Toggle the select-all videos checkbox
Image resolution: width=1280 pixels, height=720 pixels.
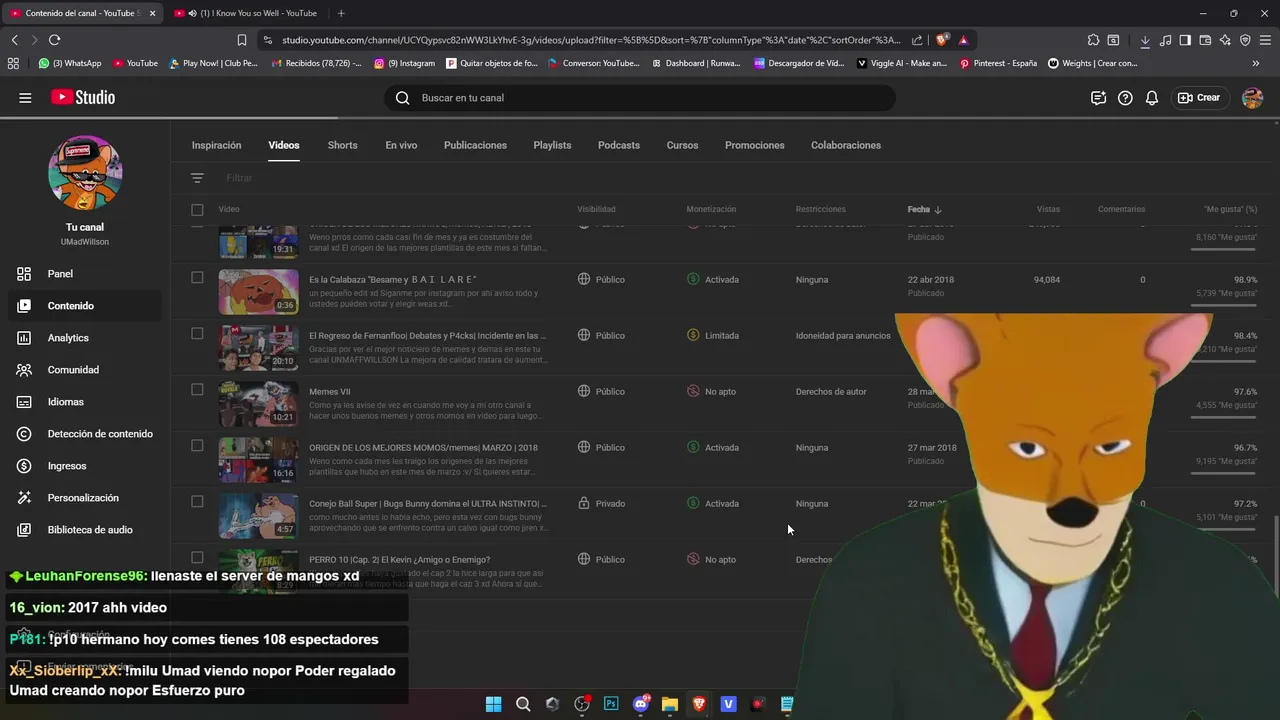click(197, 210)
